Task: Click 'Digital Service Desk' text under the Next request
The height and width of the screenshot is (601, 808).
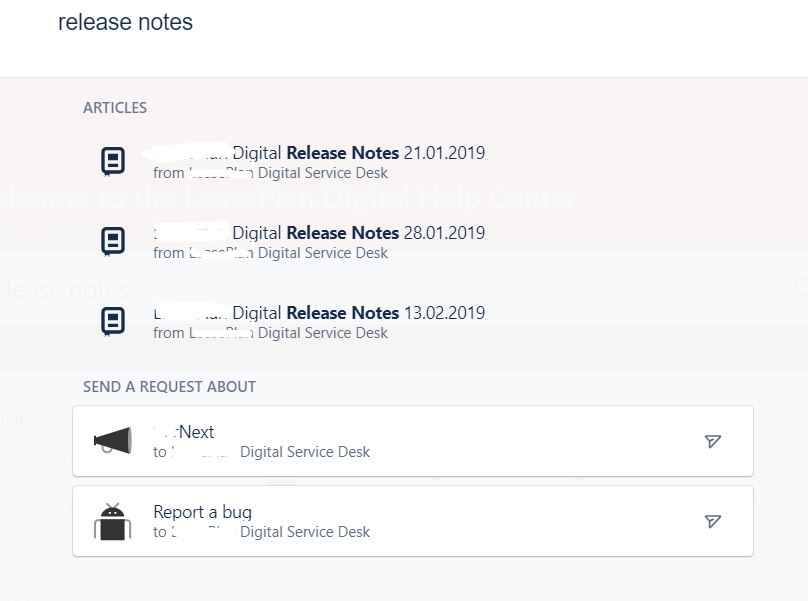Action: coord(305,452)
